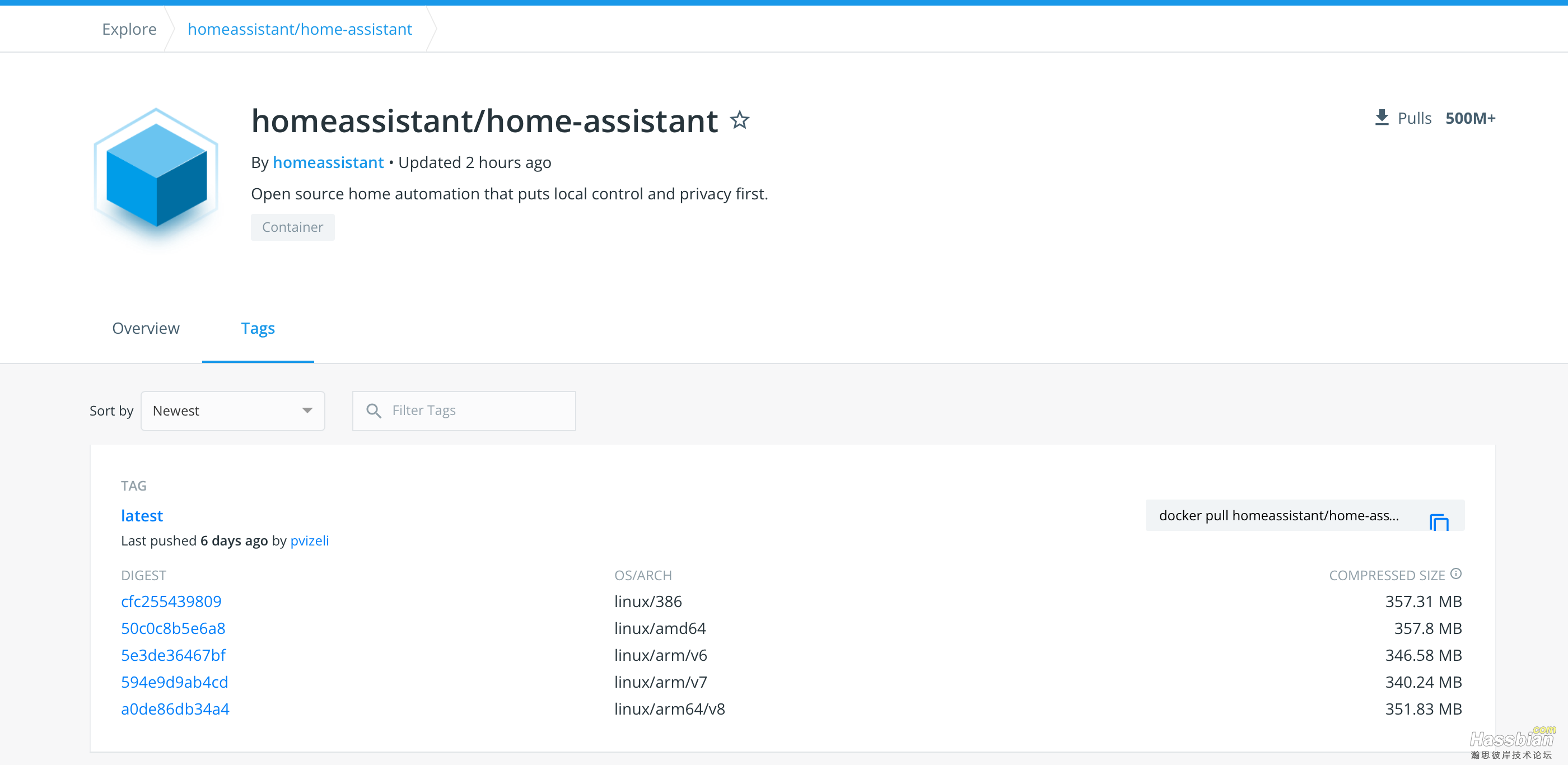
Task: Open pvizeli user profile link
Action: pyautogui.click(x=309, y=540)
